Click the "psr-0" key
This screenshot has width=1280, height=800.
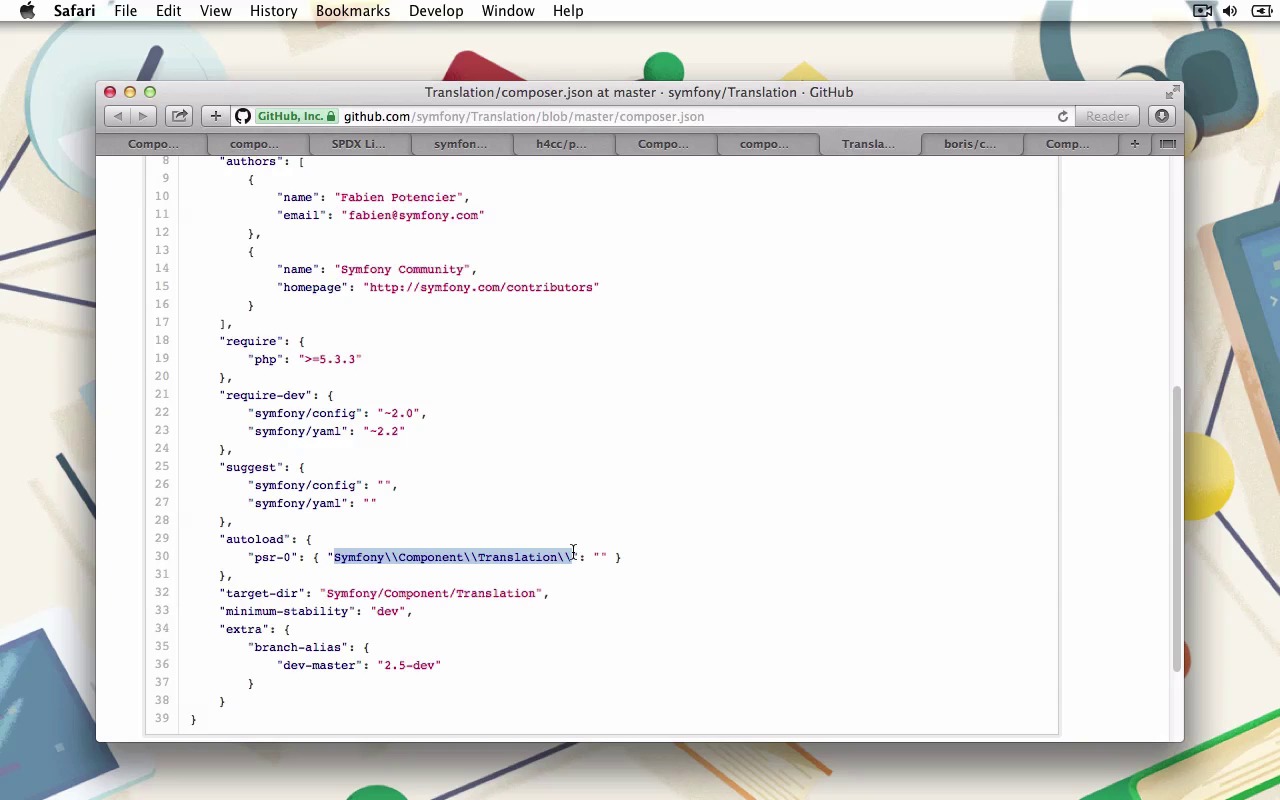[x=273, y=557]
